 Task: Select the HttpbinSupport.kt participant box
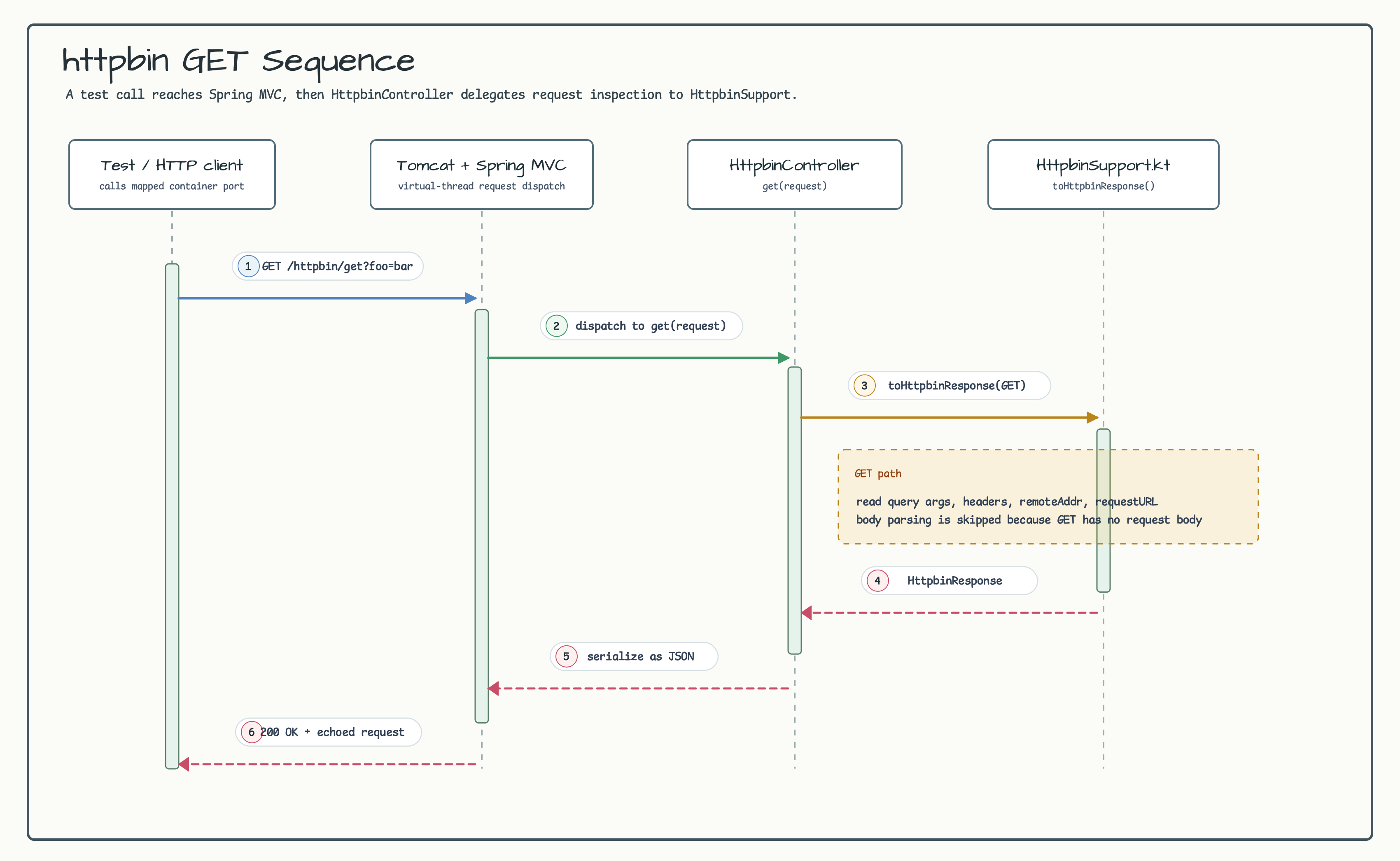click(1103, 174)
